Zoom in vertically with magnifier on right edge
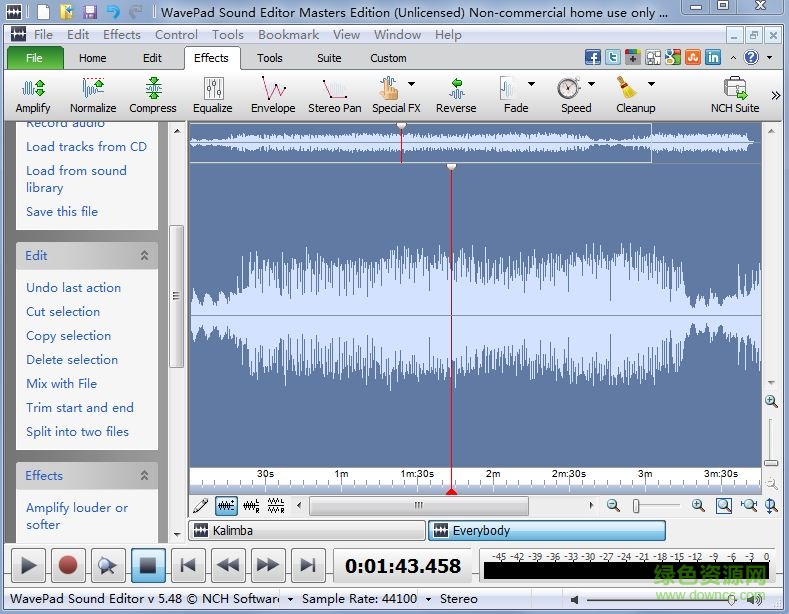 click(x=771, y=401)
